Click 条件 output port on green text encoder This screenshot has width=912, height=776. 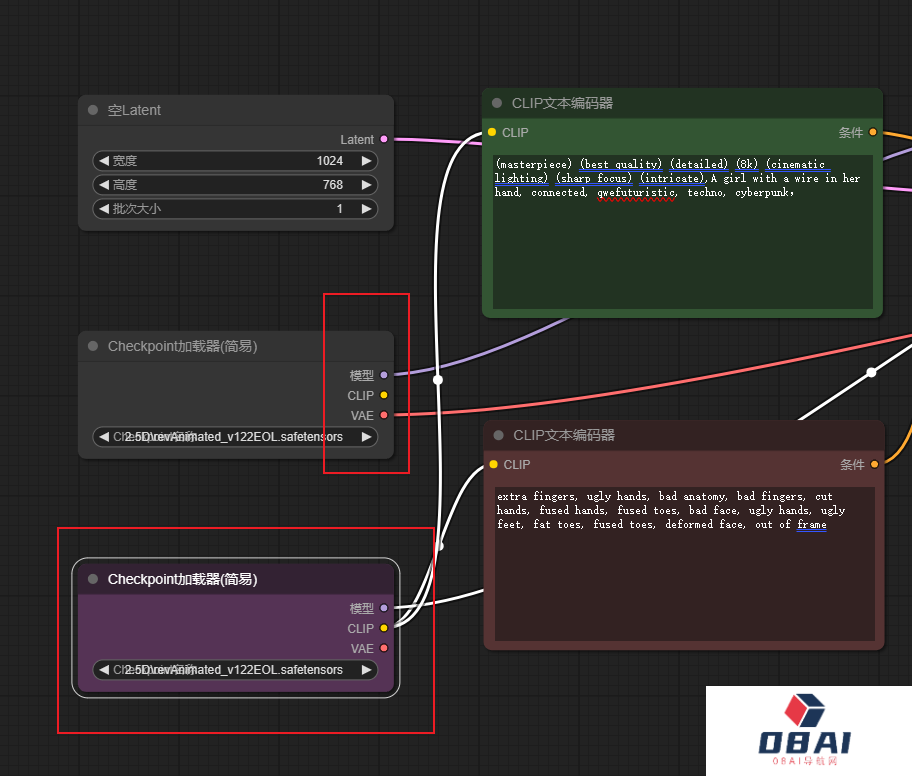coord(873,133)
